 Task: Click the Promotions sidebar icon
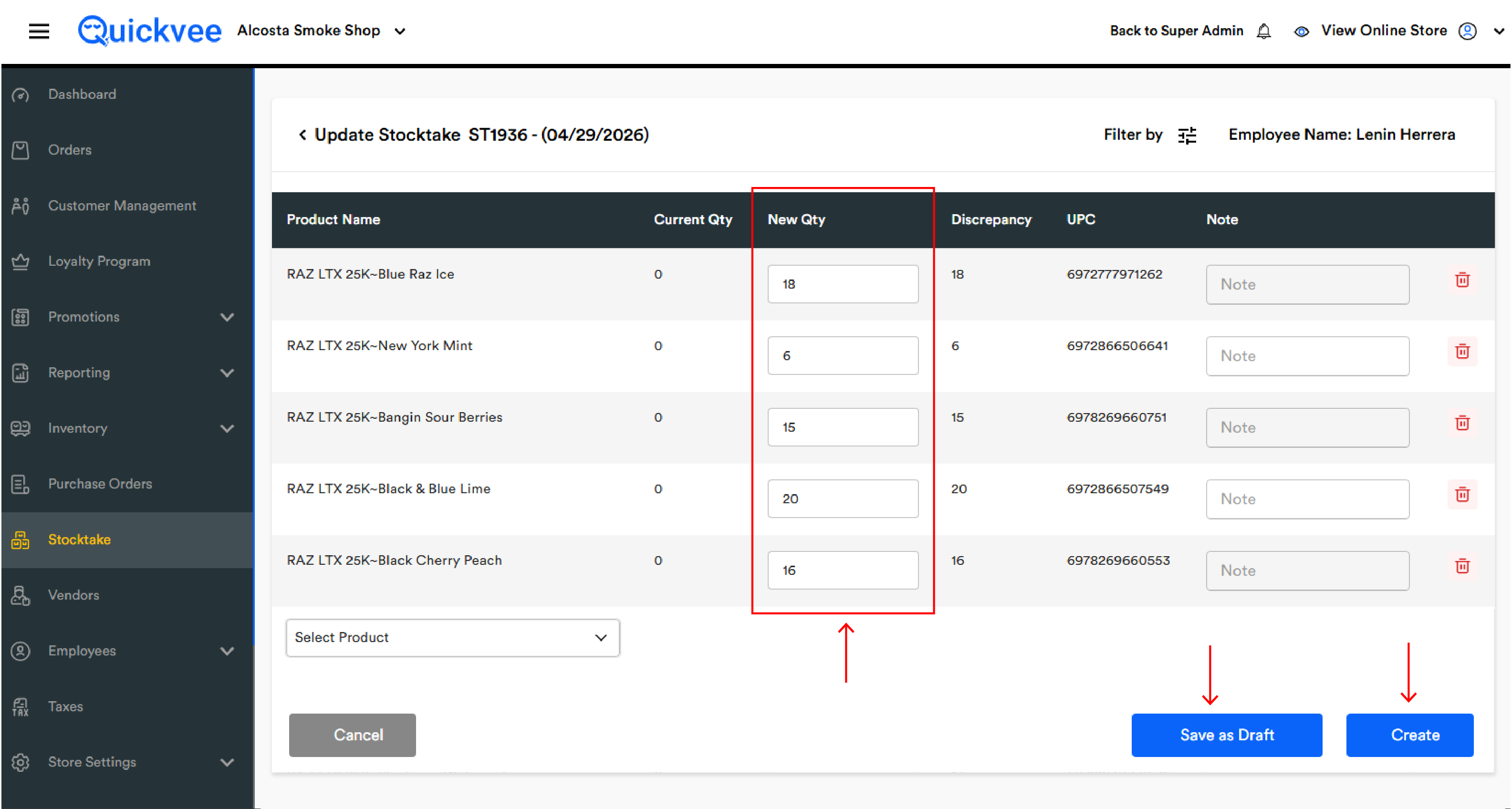pos(21,317)
